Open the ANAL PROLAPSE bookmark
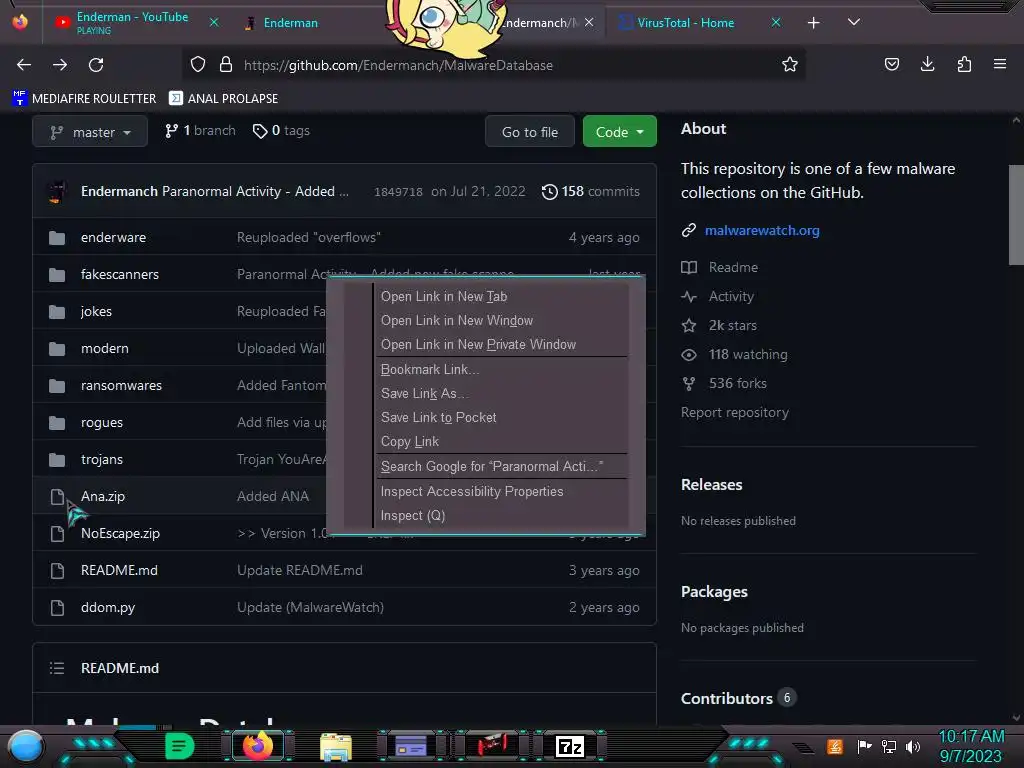Image resolution: width=1024 pixels, height=768 pixels. 223,99
